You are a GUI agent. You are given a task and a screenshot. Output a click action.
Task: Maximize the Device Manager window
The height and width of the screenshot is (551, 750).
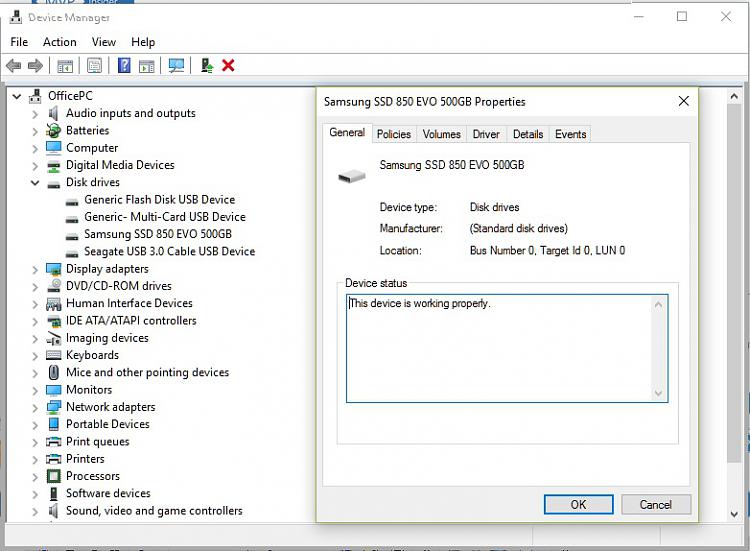click(x=682, y=17)
